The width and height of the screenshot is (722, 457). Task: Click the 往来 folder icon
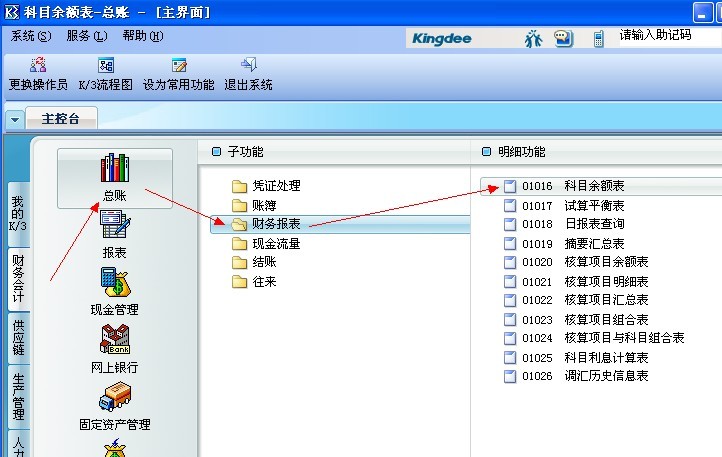tap(239, 281)
